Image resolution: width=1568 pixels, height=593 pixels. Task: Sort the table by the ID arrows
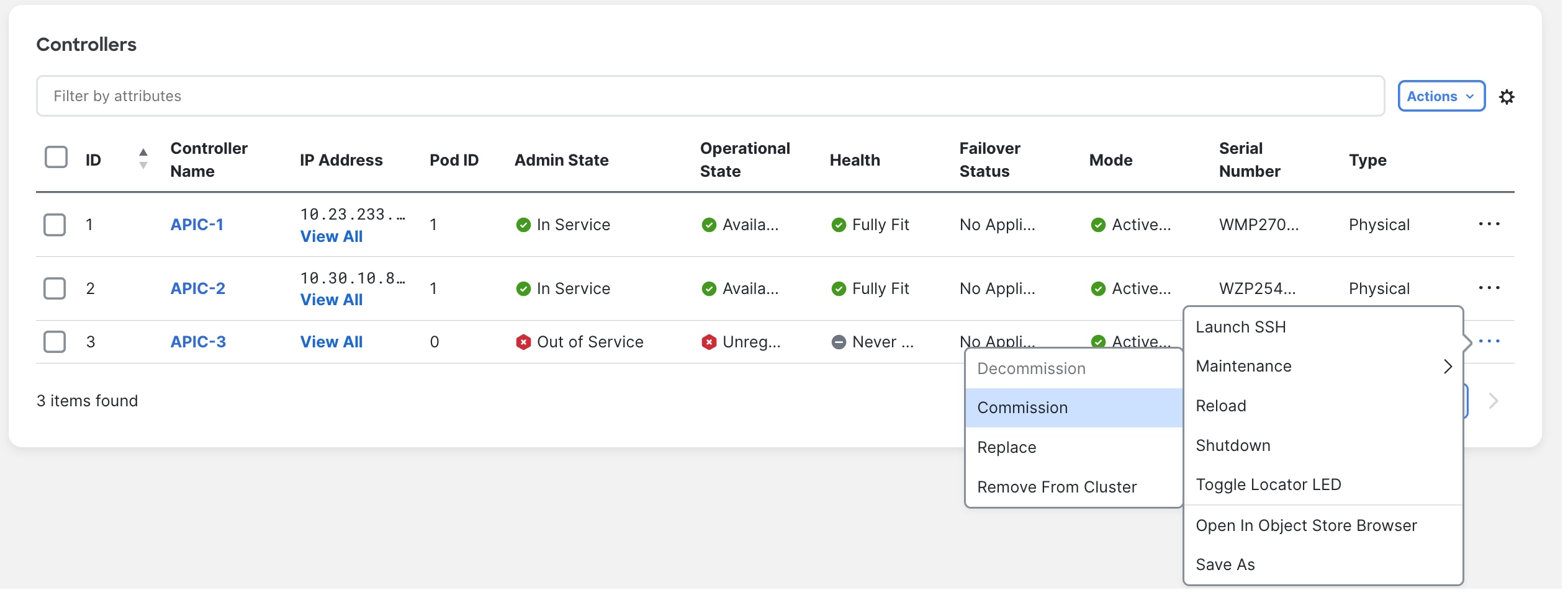tap(143, 159)
